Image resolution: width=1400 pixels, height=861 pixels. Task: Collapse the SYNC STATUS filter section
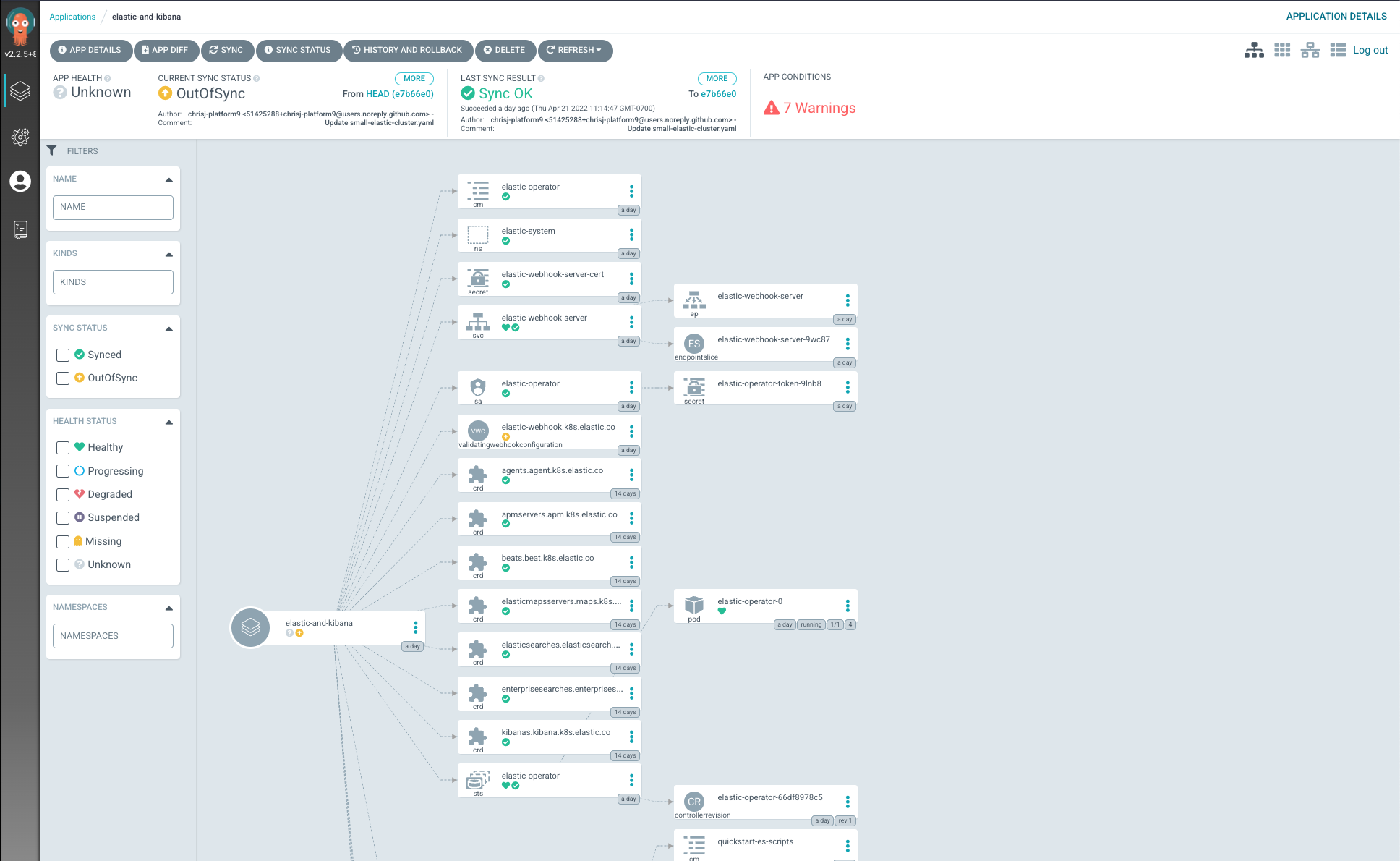click(x=169, y=329)
